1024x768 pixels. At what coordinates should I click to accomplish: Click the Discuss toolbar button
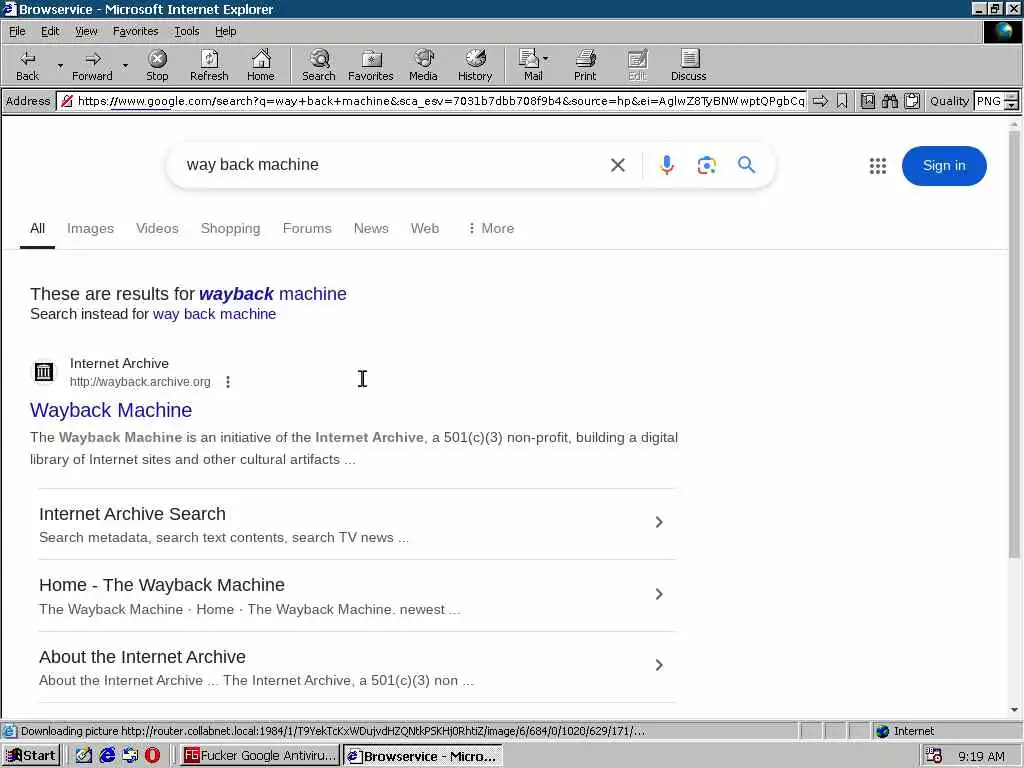click(x=688, y=65)
